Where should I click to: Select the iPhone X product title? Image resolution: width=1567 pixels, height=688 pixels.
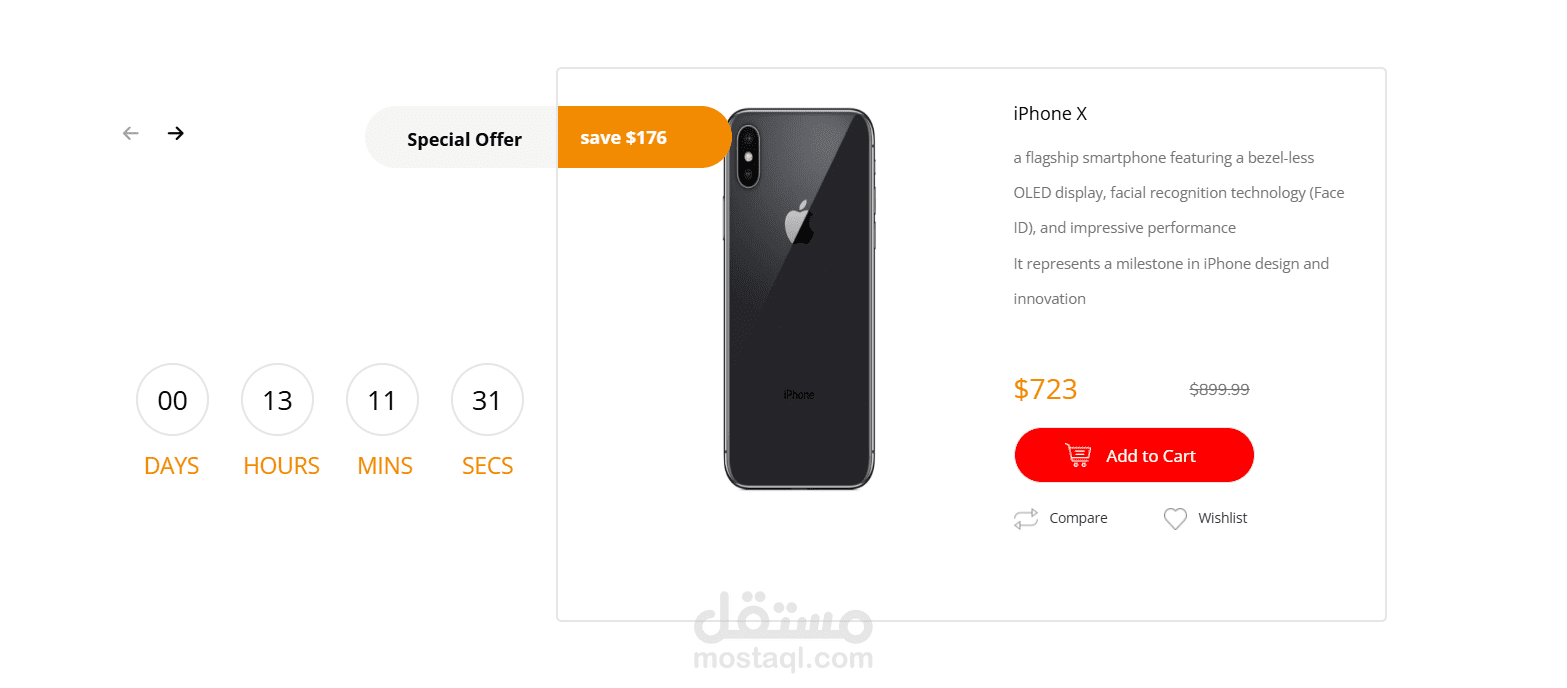click(1050, 114)
